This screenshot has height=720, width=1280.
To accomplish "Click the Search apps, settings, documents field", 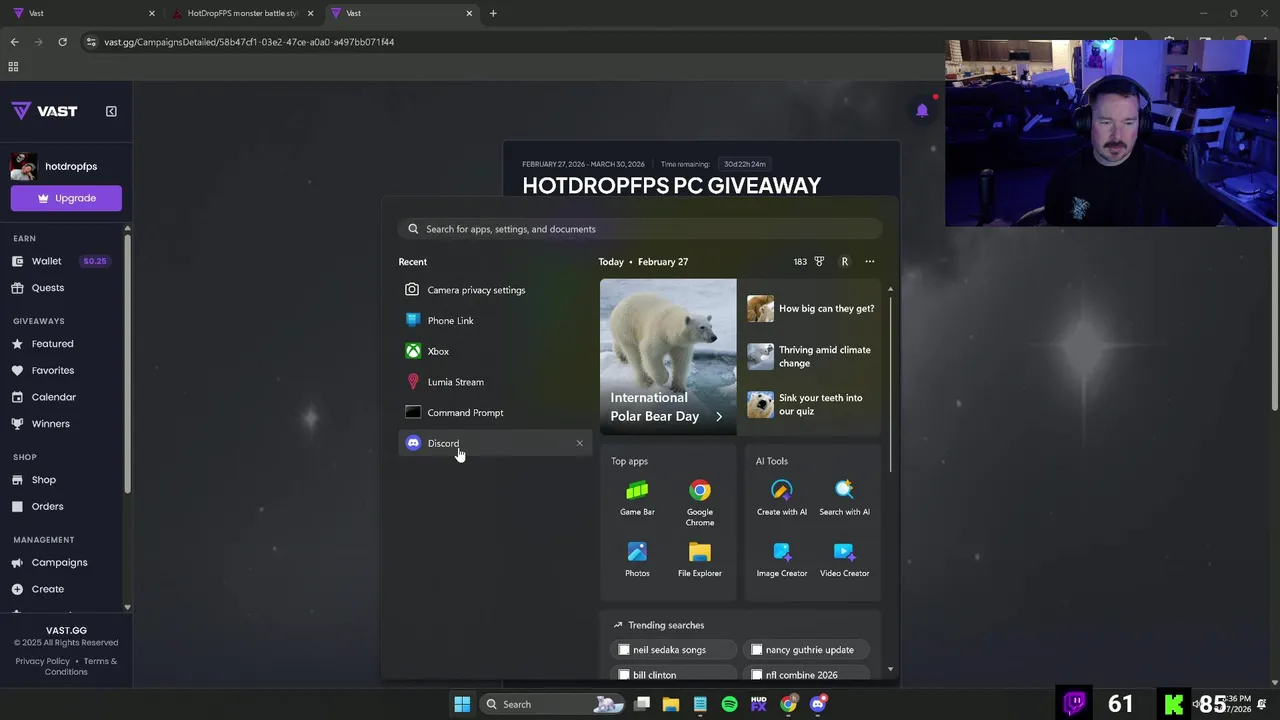I will pyautogui.click(x=640, y=229).
